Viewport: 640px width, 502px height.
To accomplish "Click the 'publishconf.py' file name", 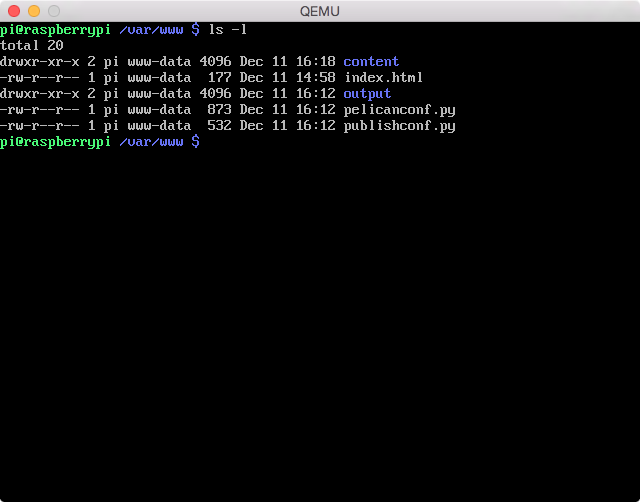I will point(399,126).
